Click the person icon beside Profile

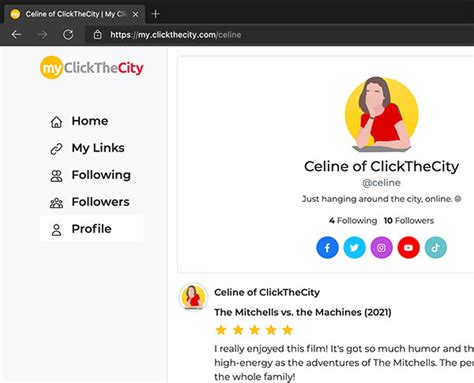pyautogui.click(x=56, y=230)
